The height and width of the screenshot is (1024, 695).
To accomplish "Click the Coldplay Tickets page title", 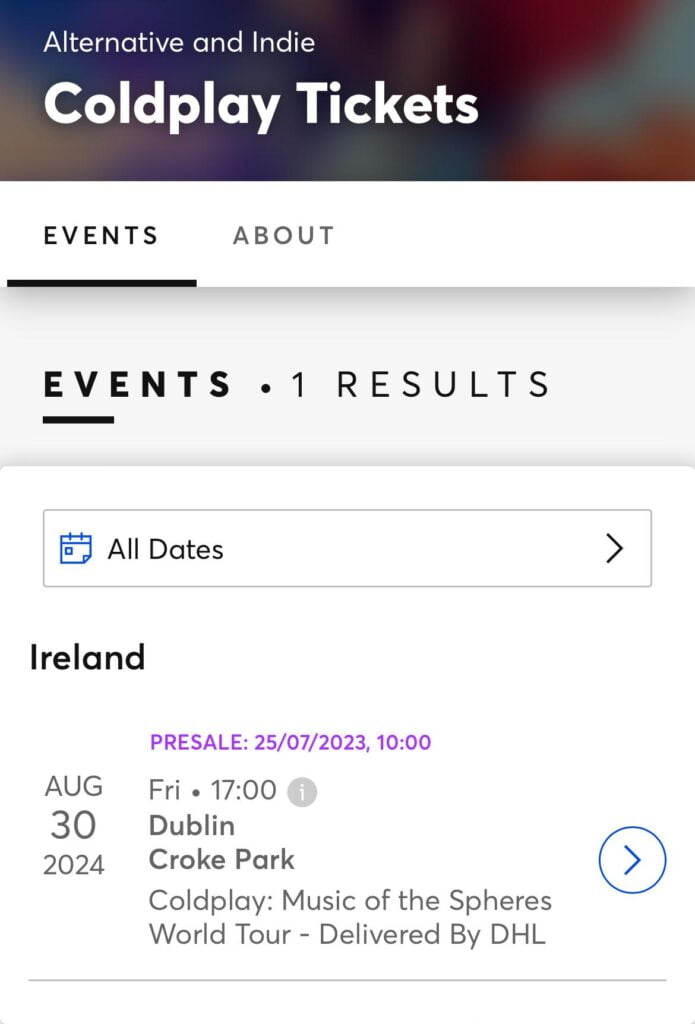I will click(261, 103).
